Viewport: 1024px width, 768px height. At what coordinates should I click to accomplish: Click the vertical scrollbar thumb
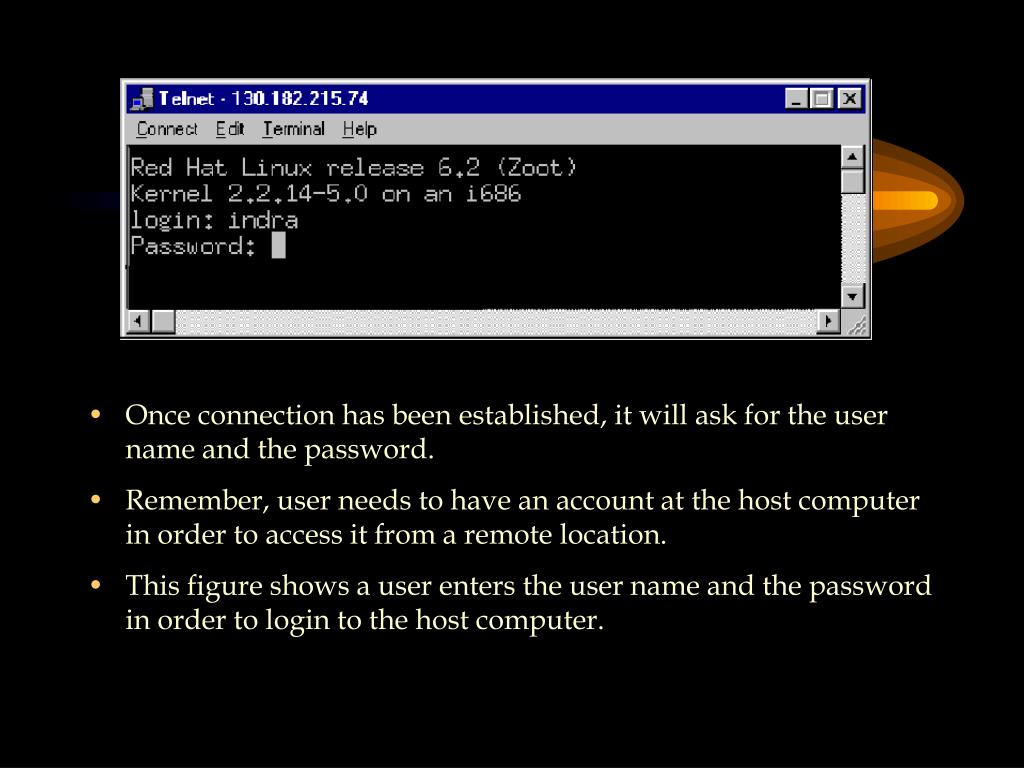(x=852, y=181)
